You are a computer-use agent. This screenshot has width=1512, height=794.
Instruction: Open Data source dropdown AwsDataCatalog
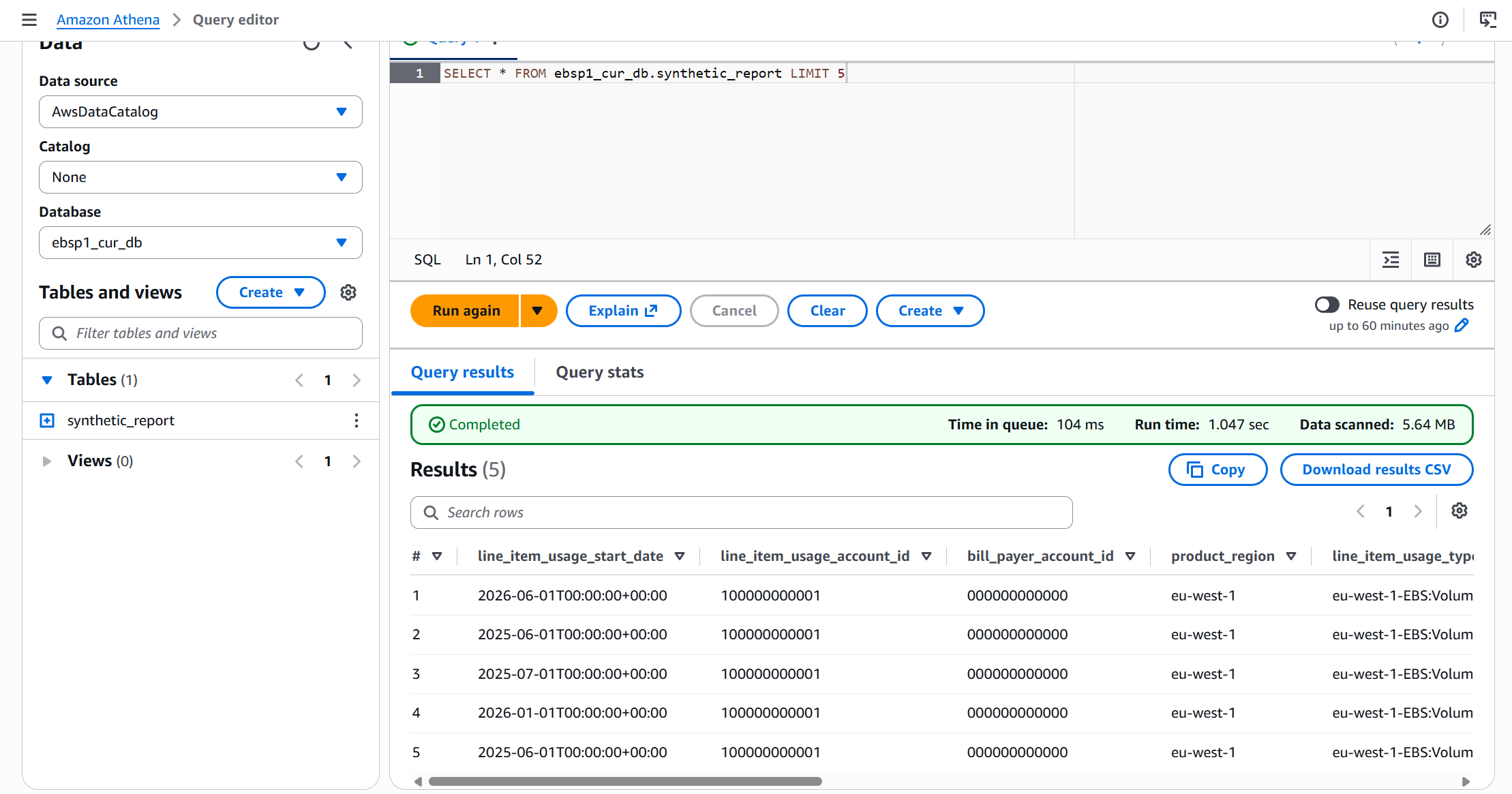[200, 112]
